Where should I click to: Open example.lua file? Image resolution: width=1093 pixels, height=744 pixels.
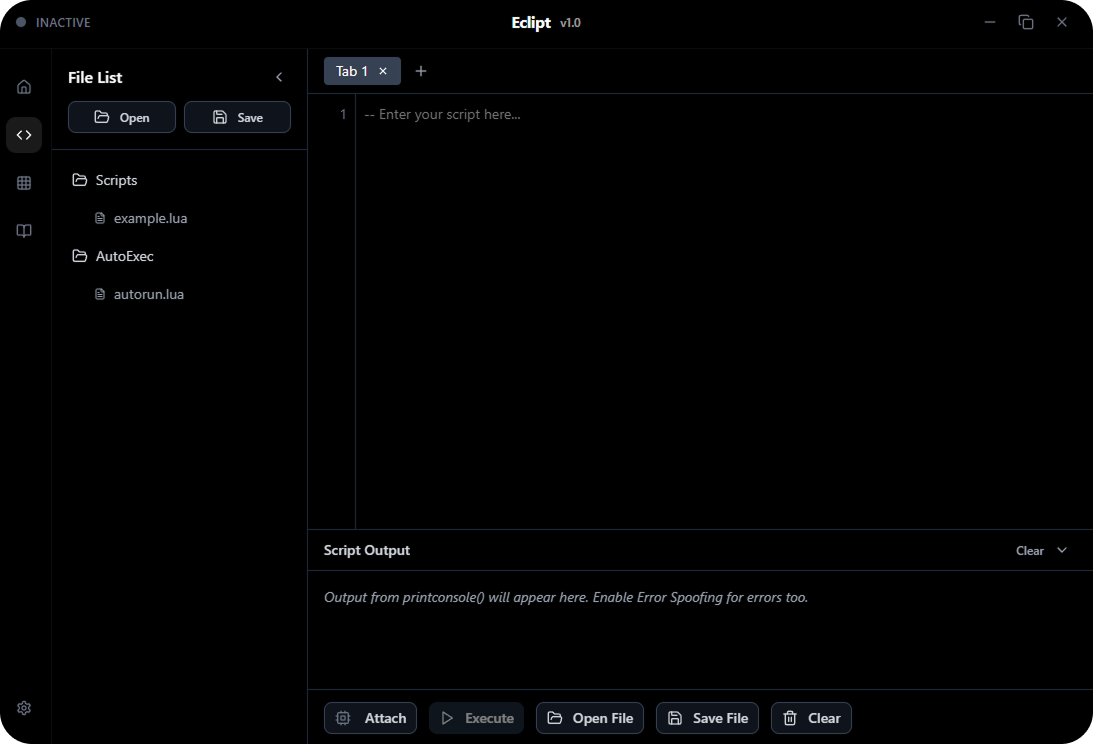coord(141,218)
